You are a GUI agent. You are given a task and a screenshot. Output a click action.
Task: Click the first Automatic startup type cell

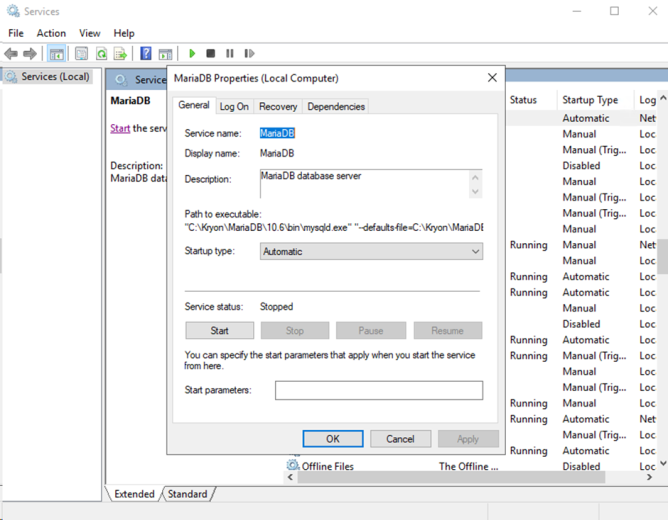pyautogui.click(x=586, y=118)
